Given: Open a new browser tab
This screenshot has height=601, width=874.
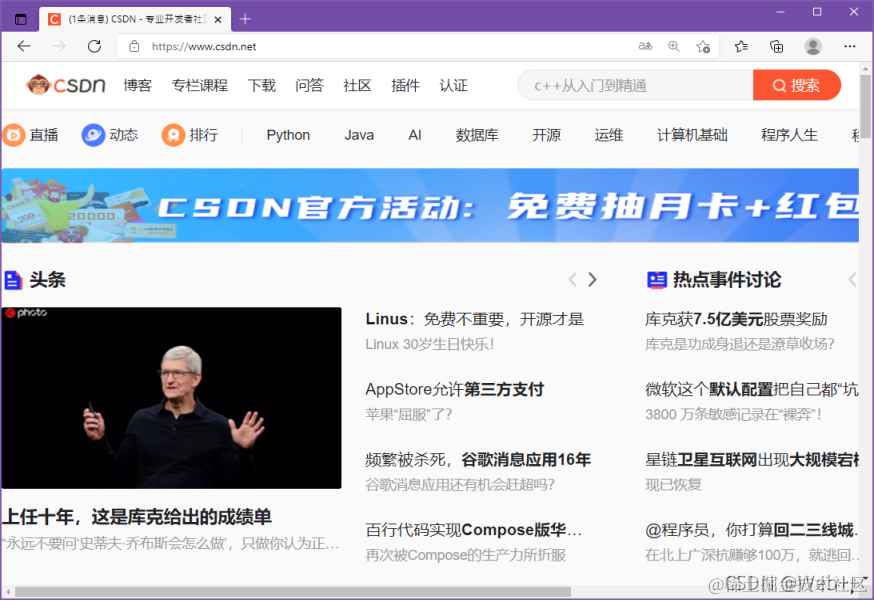Looking at the screenshot, I should pyautogui.click(x=245, y=20).
